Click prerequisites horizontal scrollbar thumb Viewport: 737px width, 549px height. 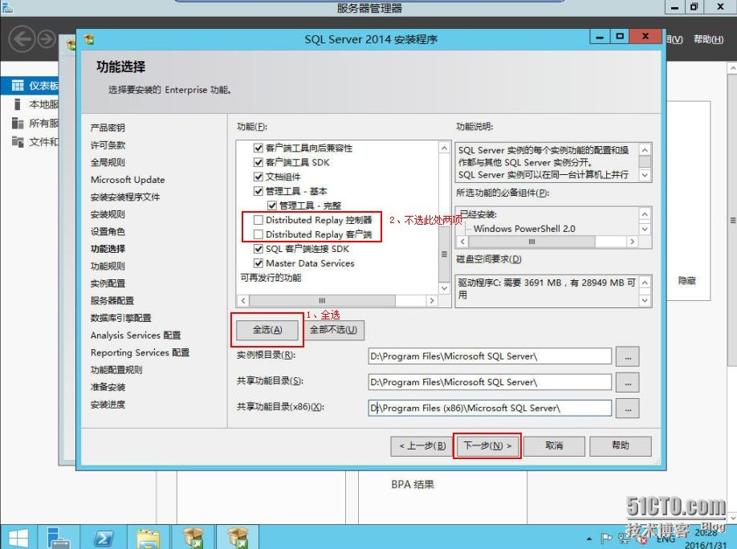[532, 242]
